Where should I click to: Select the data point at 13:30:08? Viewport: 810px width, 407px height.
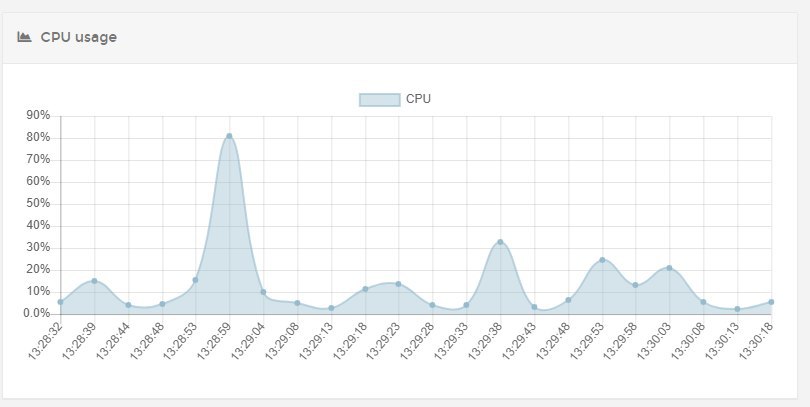pyautogui.click(x=703, y=302)
